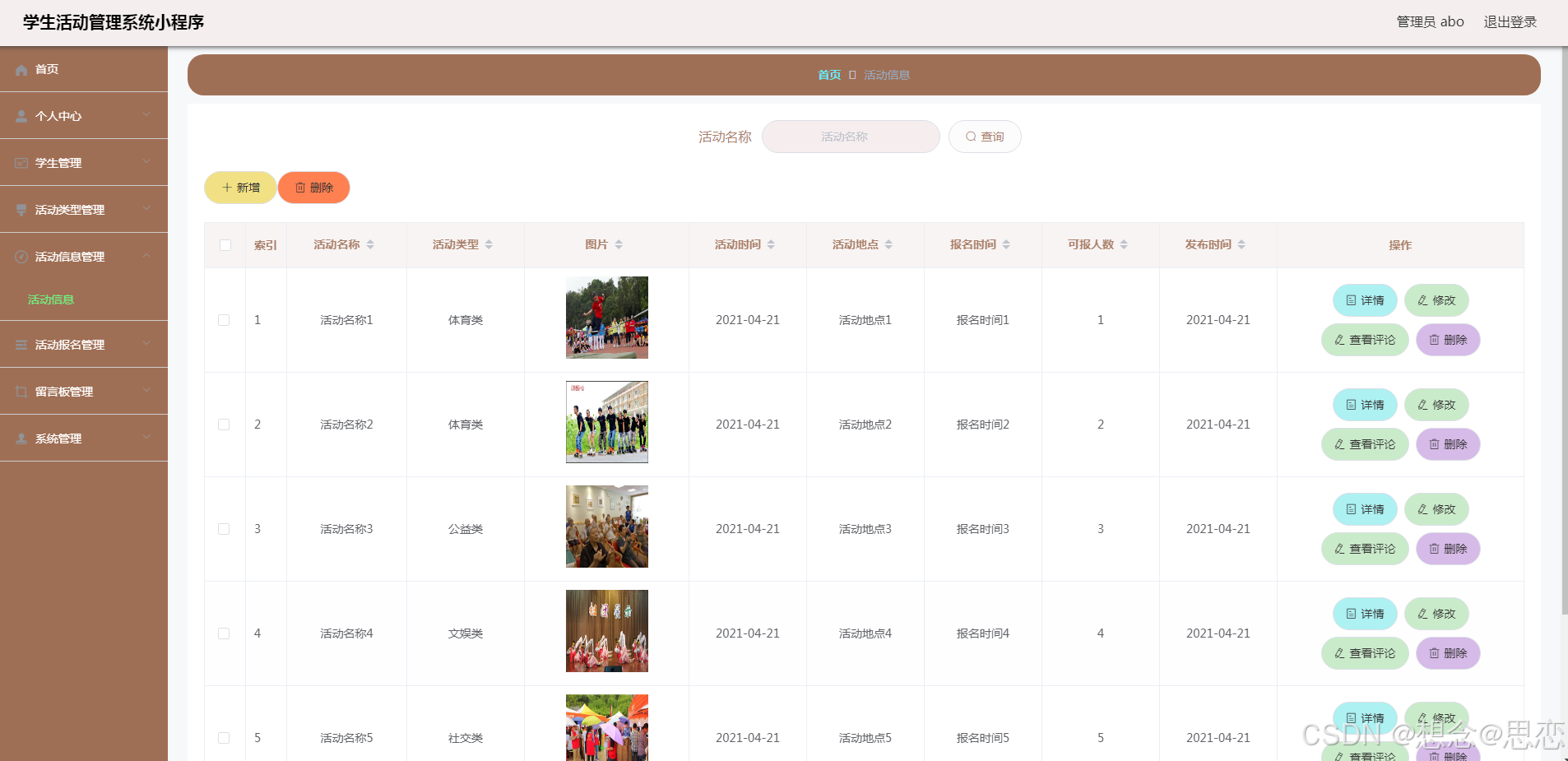Viewport: 1568px width, 761px height.
Task: Edit 活动名称4 with 修改
Action: 1436,614
